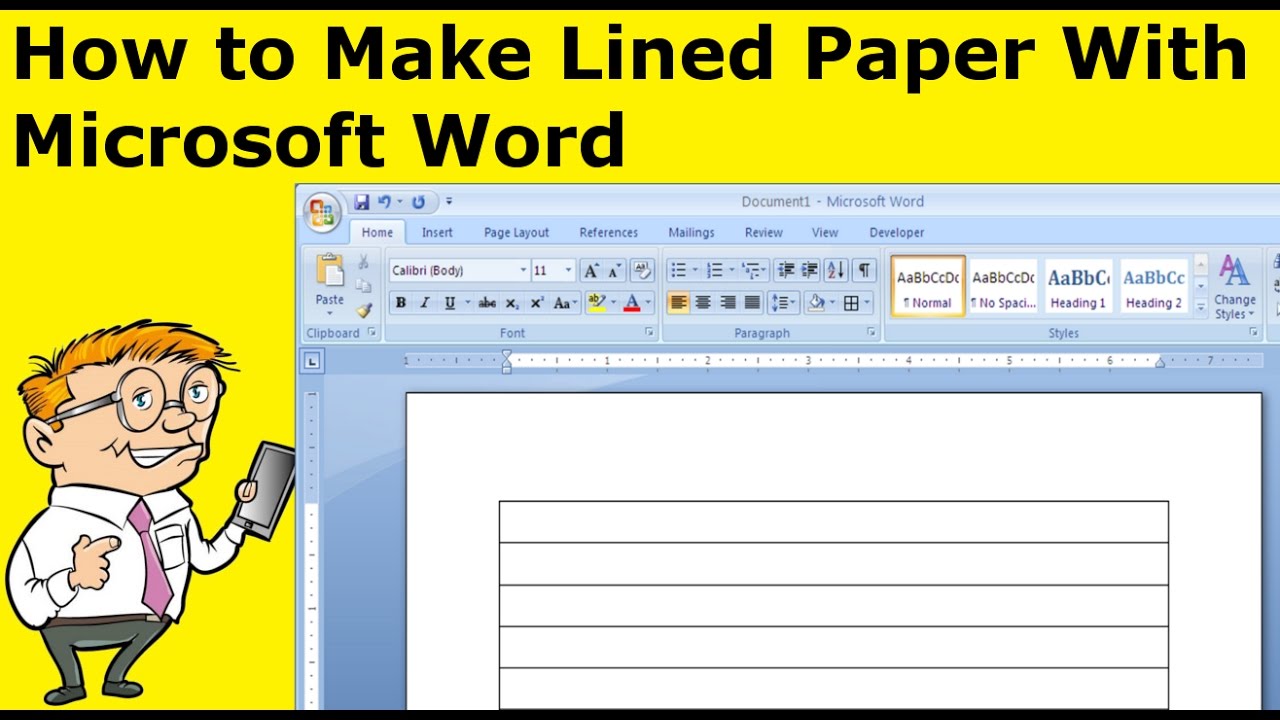Select Center alignment
The height and width of the screenshot is (720, 1280).
tap(703, 303)
